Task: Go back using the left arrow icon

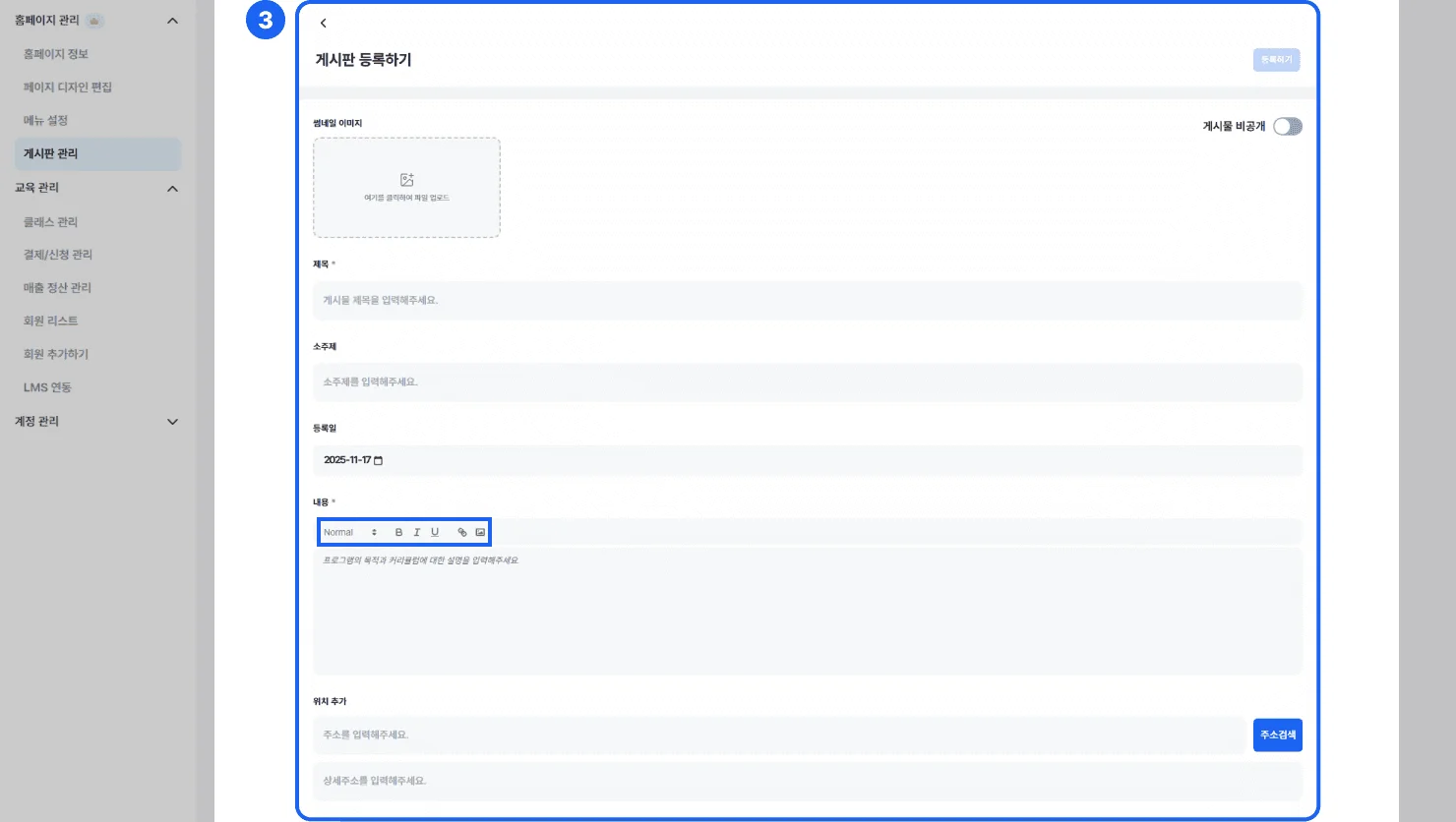Action: point(323,24)
